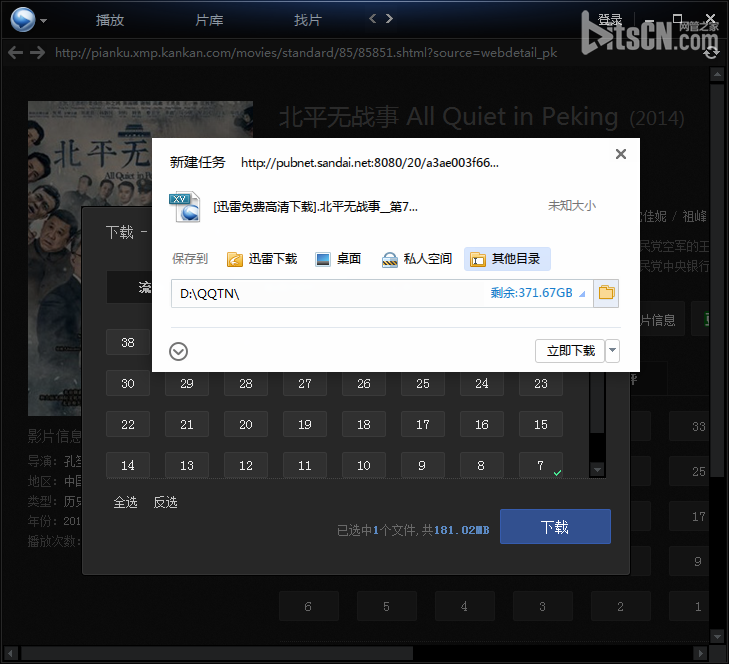729x664 pixels.
Task: Save to 私人空间 private space
Action: [417, 259]
